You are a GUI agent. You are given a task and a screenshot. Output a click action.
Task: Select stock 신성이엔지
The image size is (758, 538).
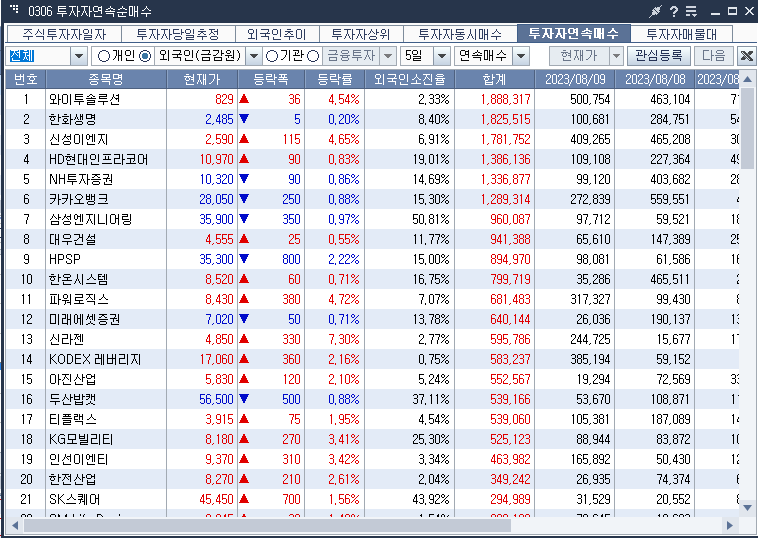[78, 140]
